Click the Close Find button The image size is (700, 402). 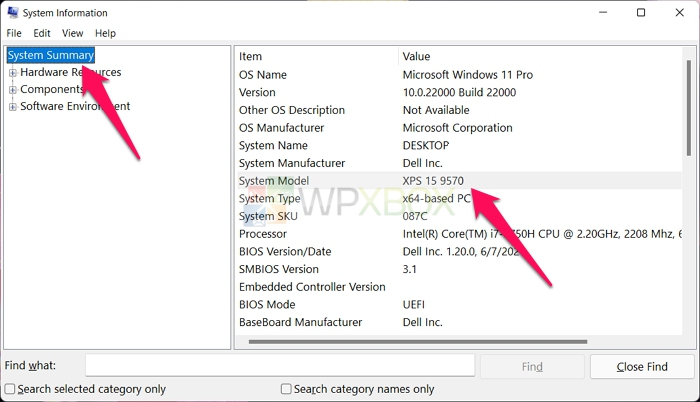[642, 366]
